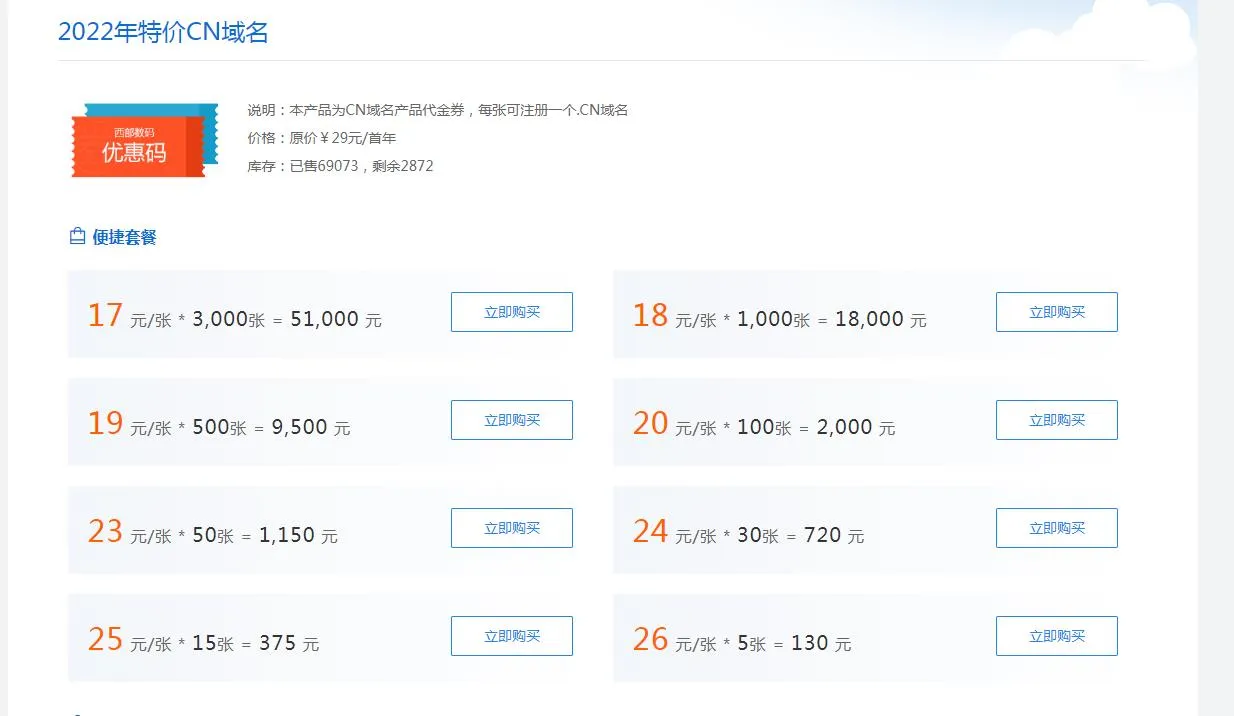Buy the 23元/张 50张 package
1234x716 pixels.
tap(512, 528)
